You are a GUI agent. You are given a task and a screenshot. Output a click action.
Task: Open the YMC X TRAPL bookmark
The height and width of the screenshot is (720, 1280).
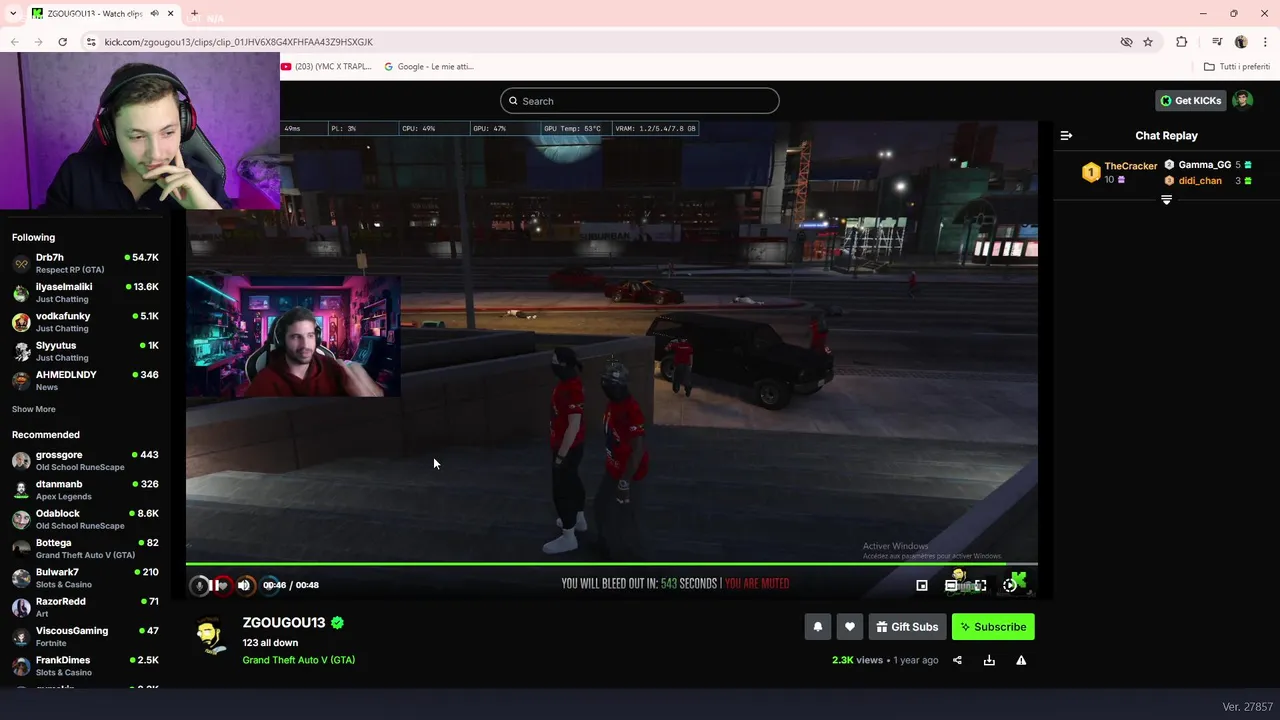pyautogui.click(x=326, y=67)
